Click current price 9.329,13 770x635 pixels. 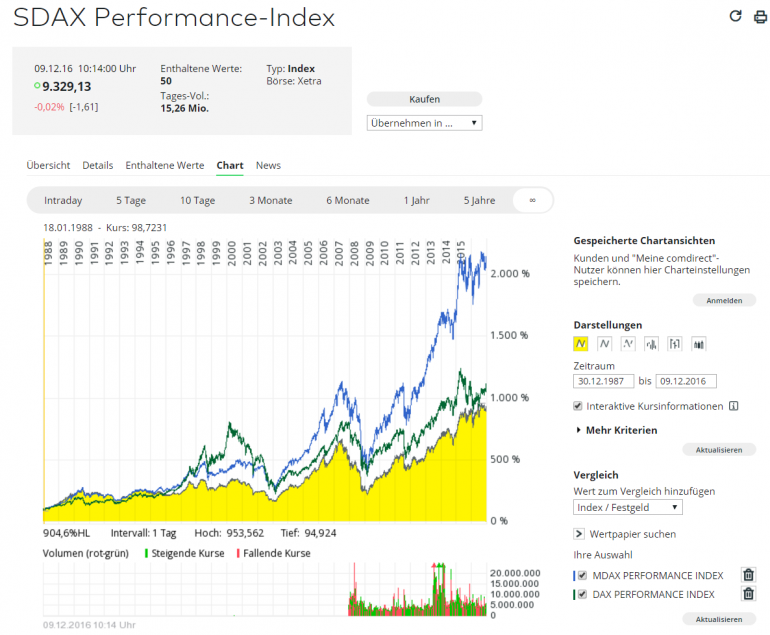click(67, 86)
